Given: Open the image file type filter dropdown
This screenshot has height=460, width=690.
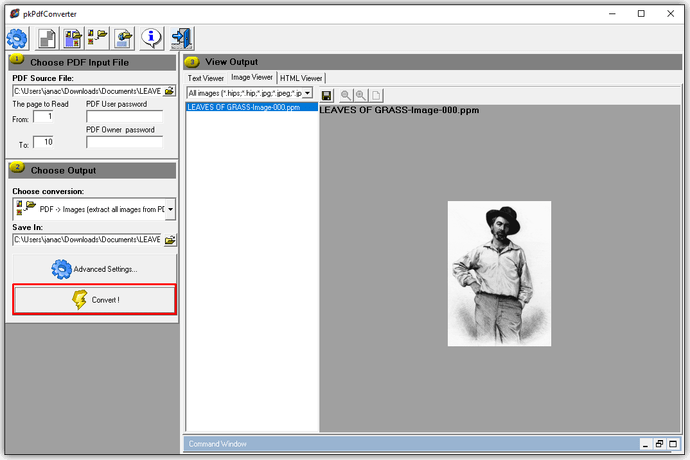Looking at the screenshot, I should pos(308,93).
